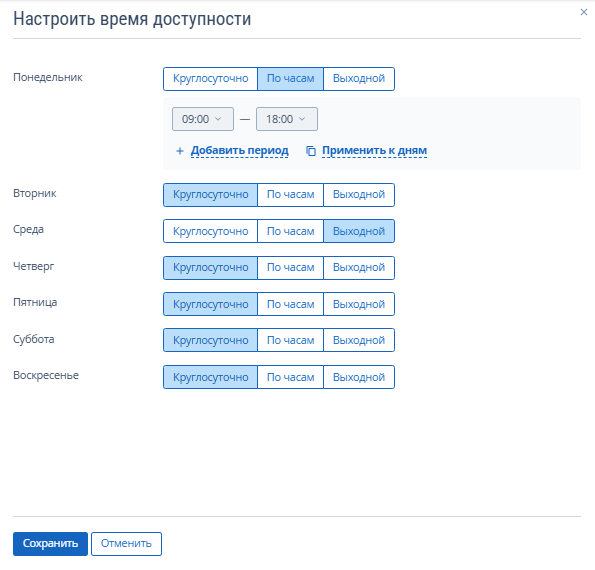Switch Четверг to По часам
Viewport: 595px width, 570px height.
[290, 268]
